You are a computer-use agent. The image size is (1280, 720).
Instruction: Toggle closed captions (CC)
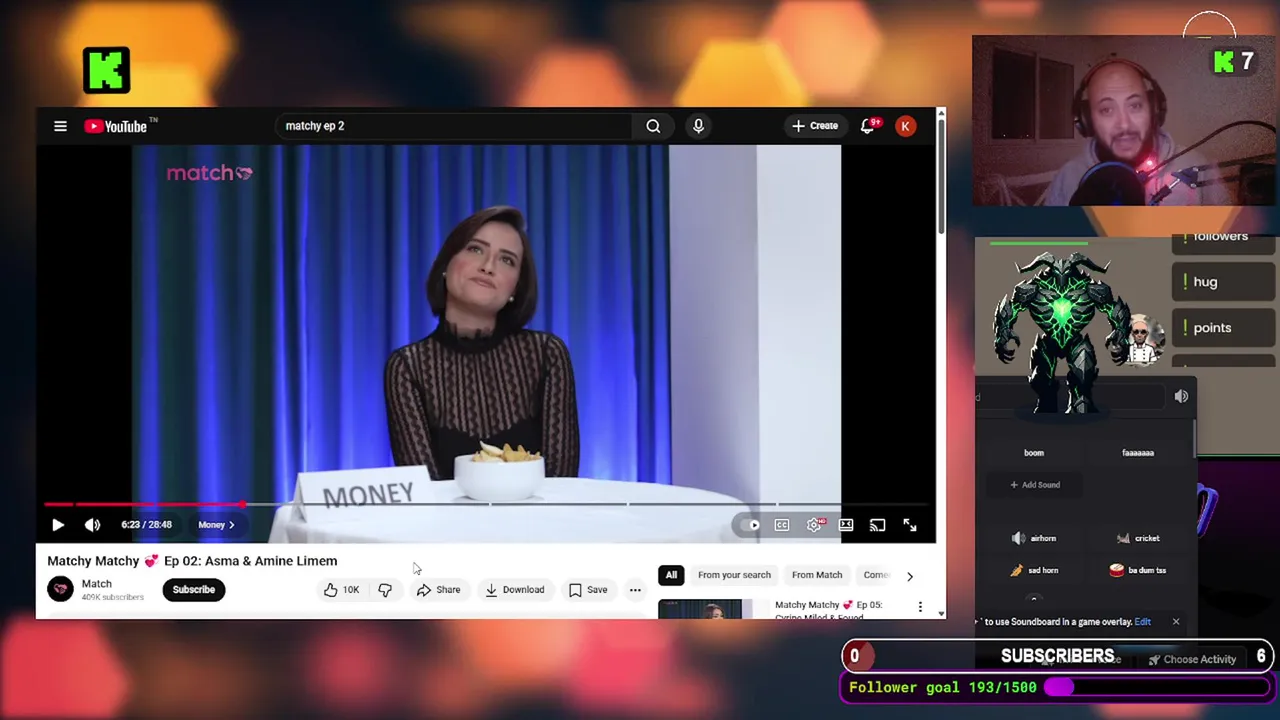(x=782, y=525)
